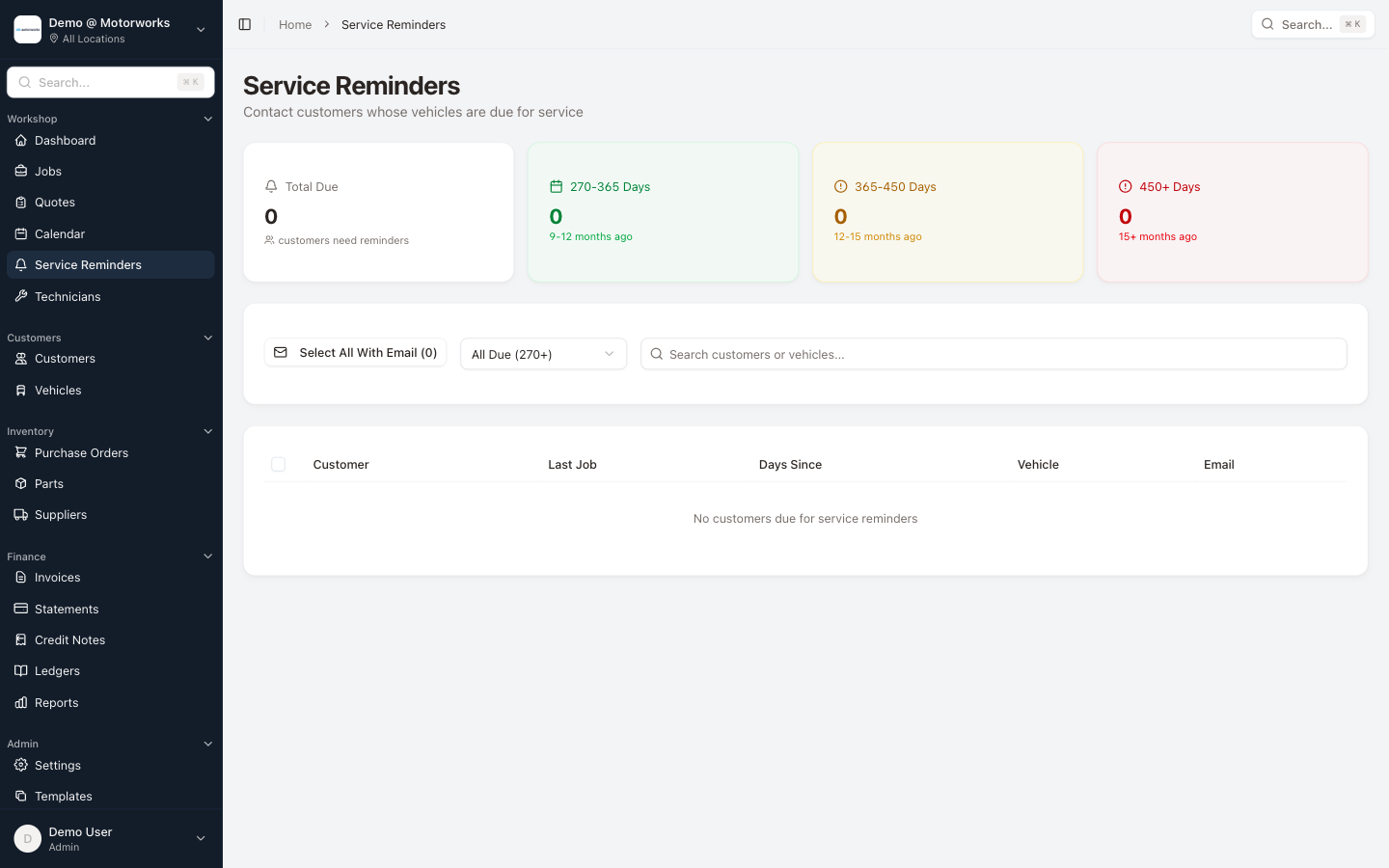
Task: Open the Calendar icon in Workshop section
Action: click(x=20, y=233)
